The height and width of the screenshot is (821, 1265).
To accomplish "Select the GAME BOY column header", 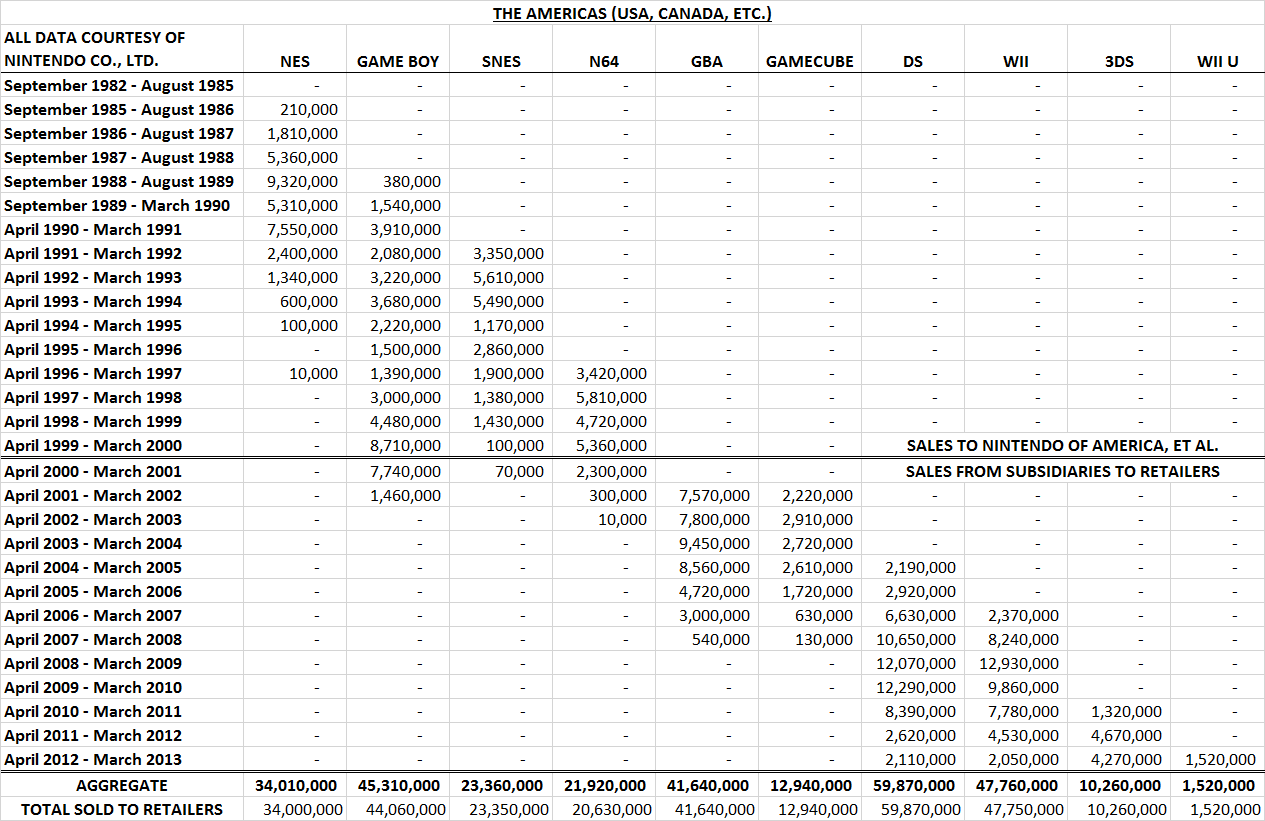I will click(398, 61).
